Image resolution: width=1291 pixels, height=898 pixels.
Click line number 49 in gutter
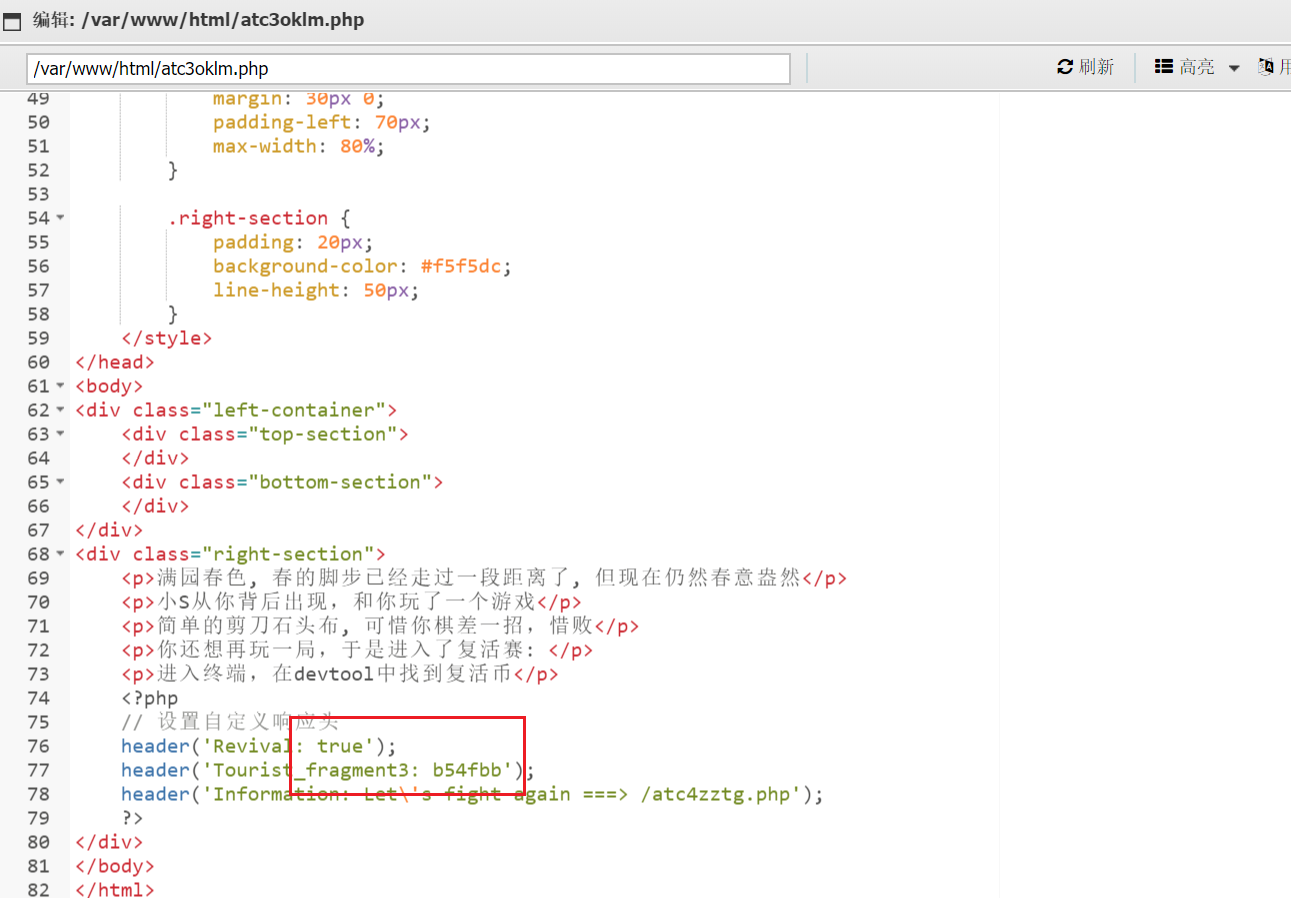click(x=38, y=98)
